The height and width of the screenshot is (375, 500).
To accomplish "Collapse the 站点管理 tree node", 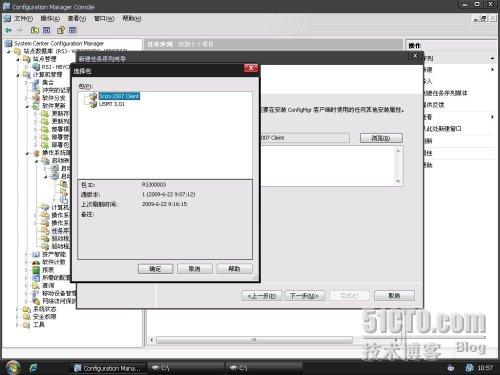I will click(18, 59).
